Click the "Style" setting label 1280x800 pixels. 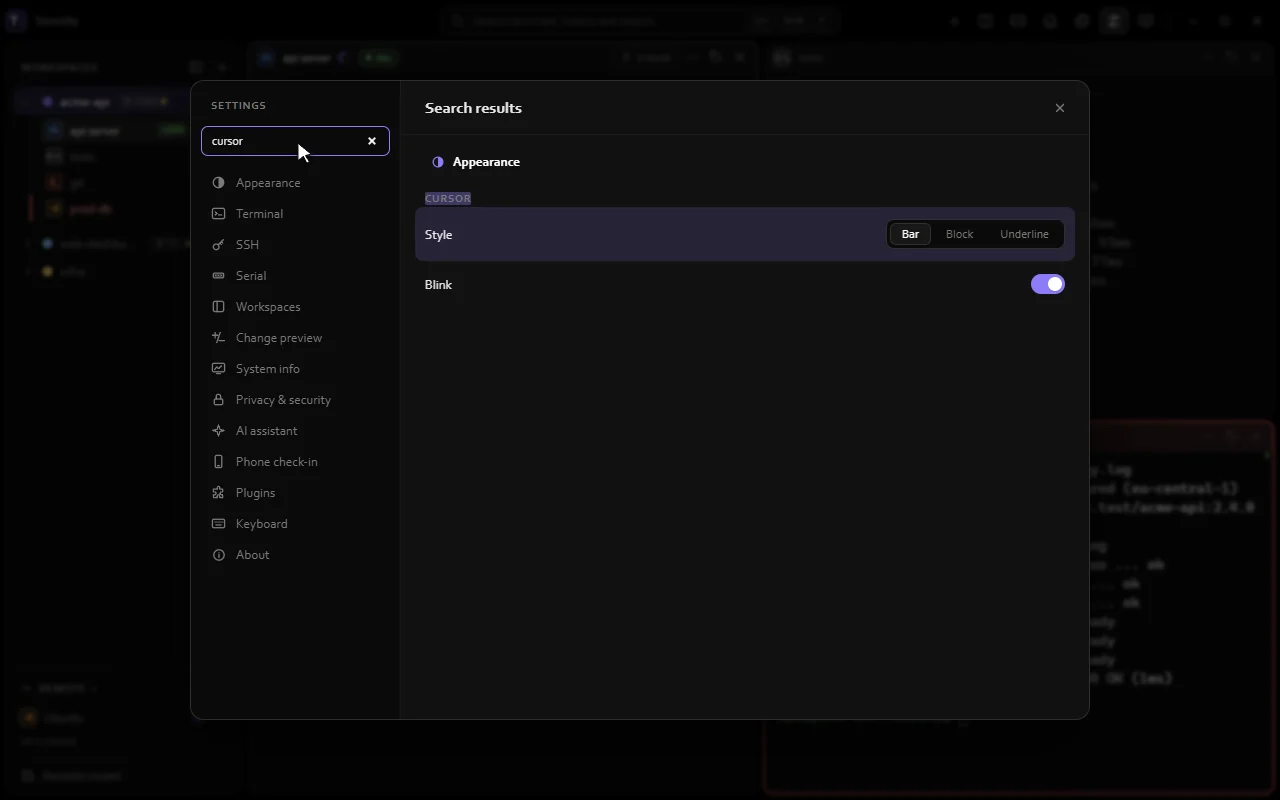tap(439, 235)
